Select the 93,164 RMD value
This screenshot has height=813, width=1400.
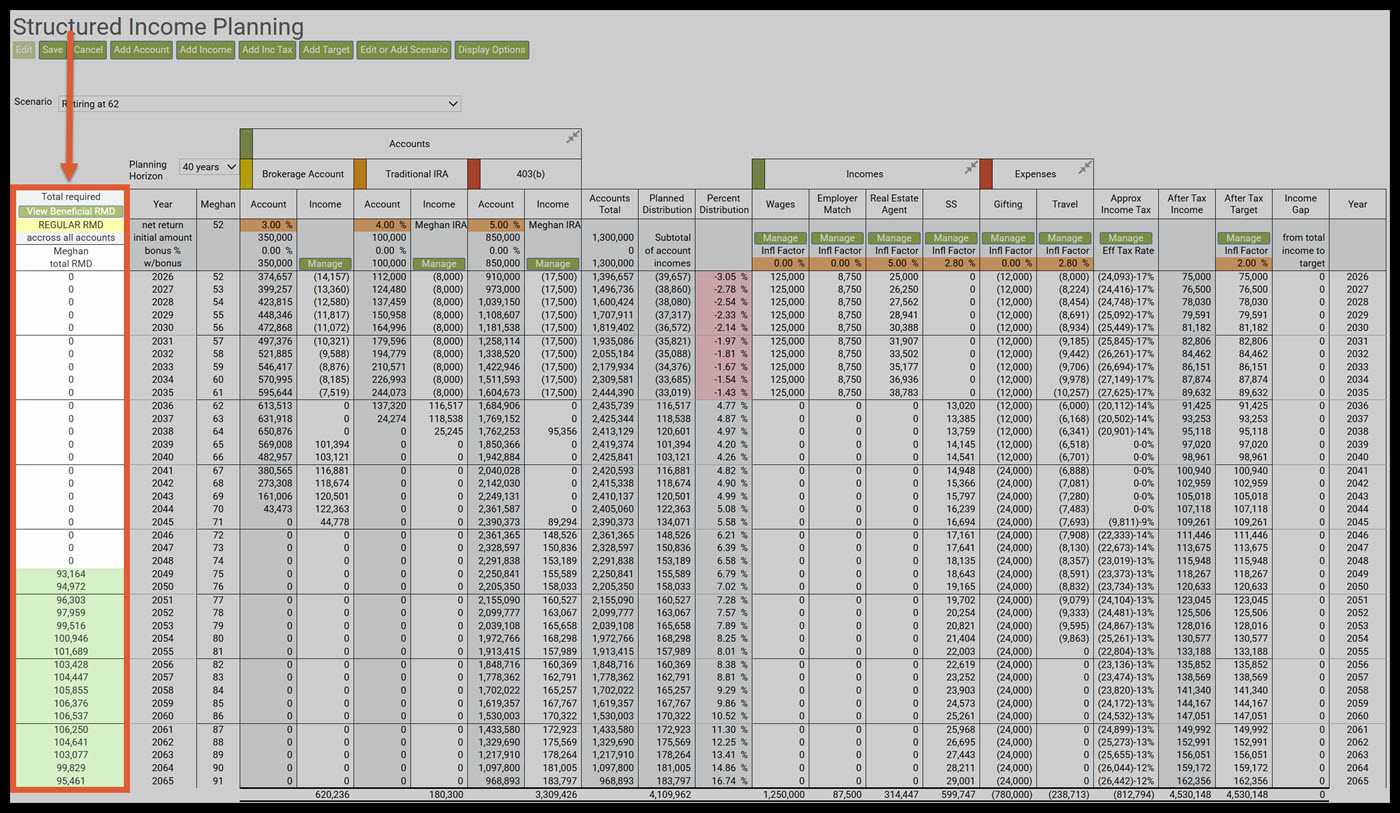(71, 574)
